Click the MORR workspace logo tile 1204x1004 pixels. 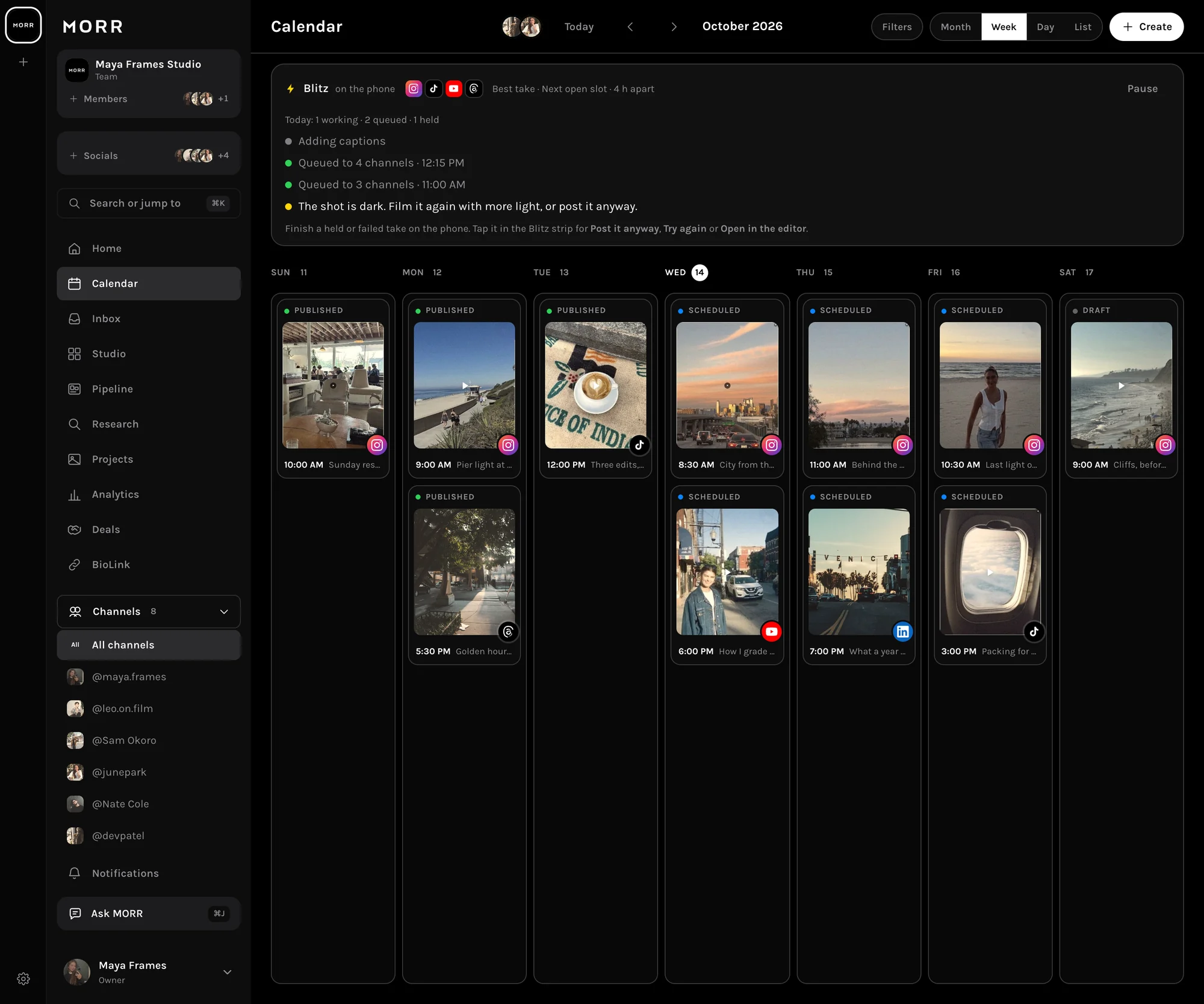(23, 25)
